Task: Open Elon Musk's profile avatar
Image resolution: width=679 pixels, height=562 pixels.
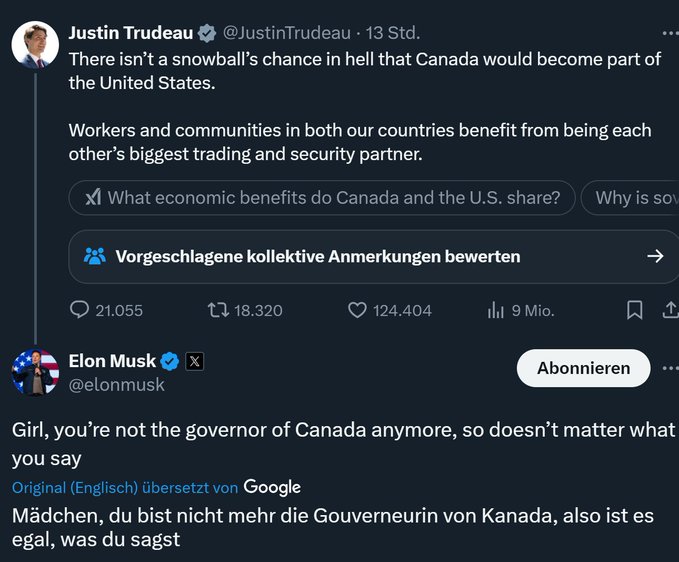Action: click(x=34, y=372)
